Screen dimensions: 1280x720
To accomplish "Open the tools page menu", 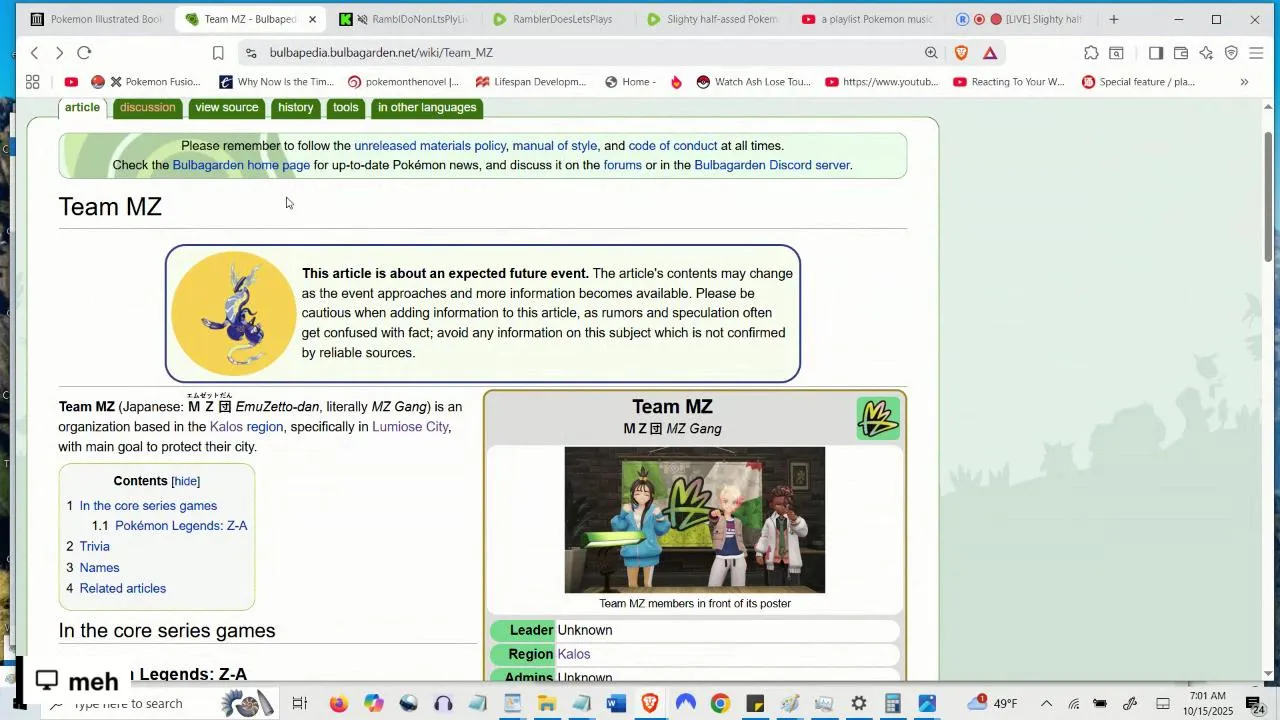I will pos(346,108).
